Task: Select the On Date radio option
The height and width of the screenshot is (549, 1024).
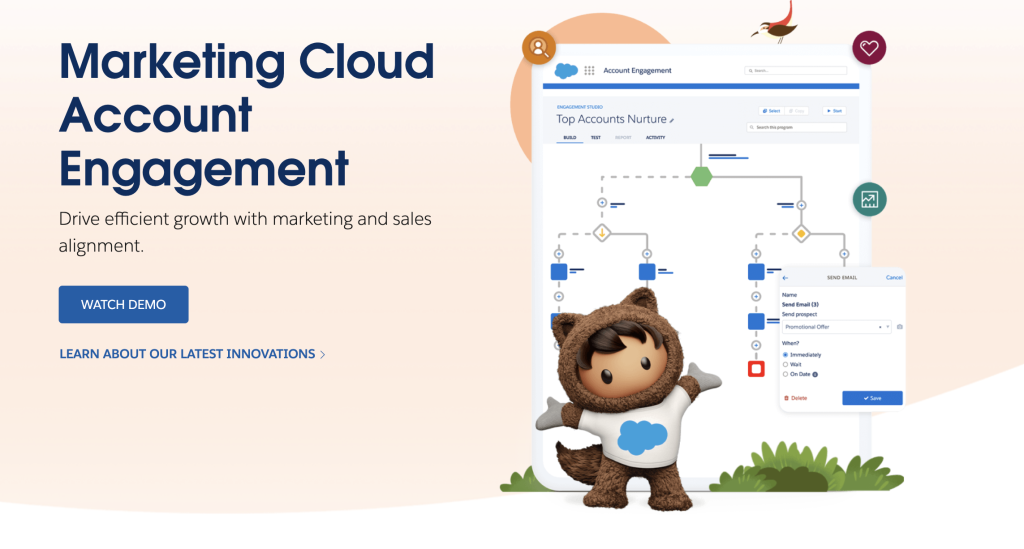Action: coord(786,375)
